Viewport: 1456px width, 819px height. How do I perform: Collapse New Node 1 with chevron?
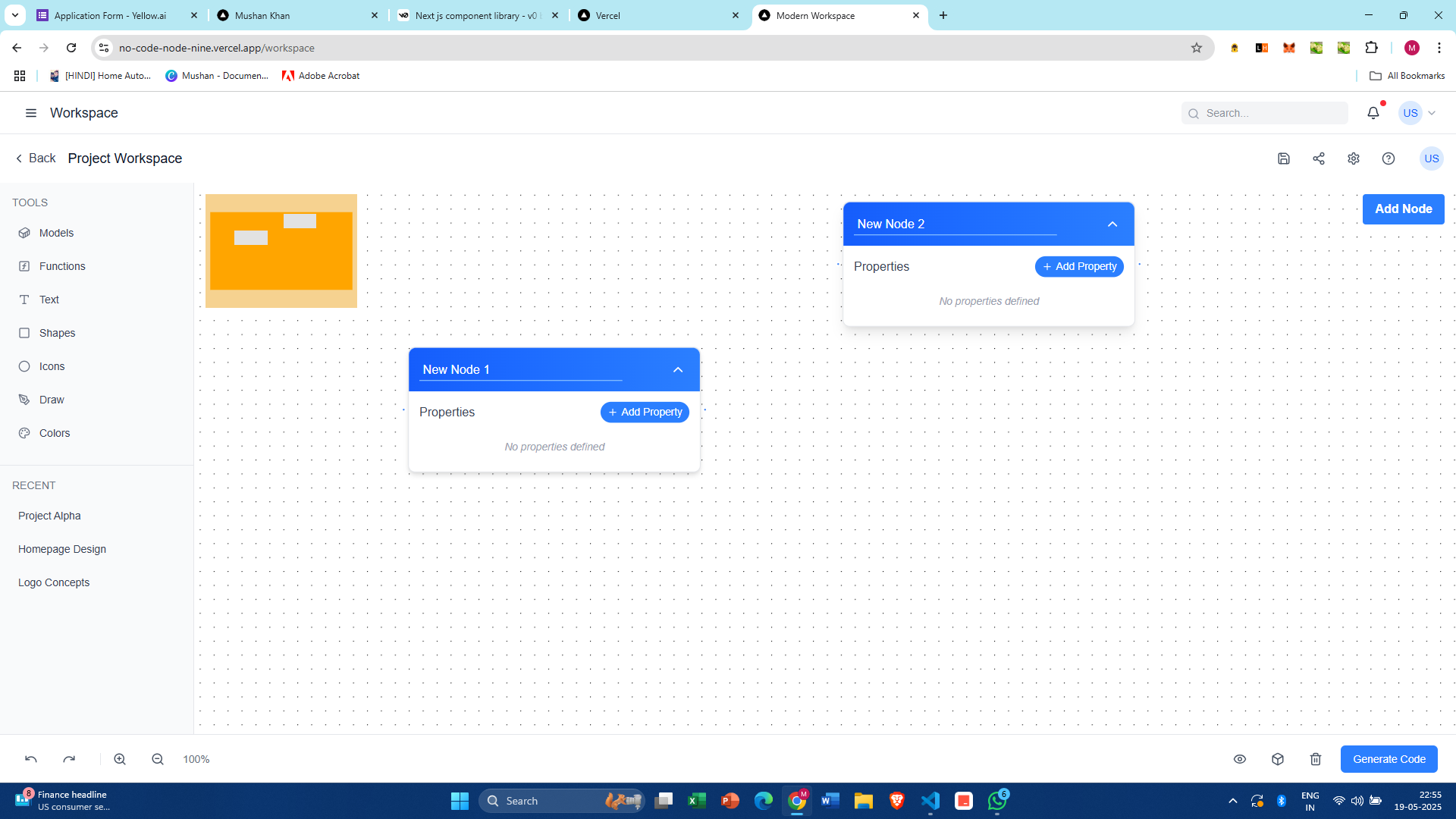[678, 370]
